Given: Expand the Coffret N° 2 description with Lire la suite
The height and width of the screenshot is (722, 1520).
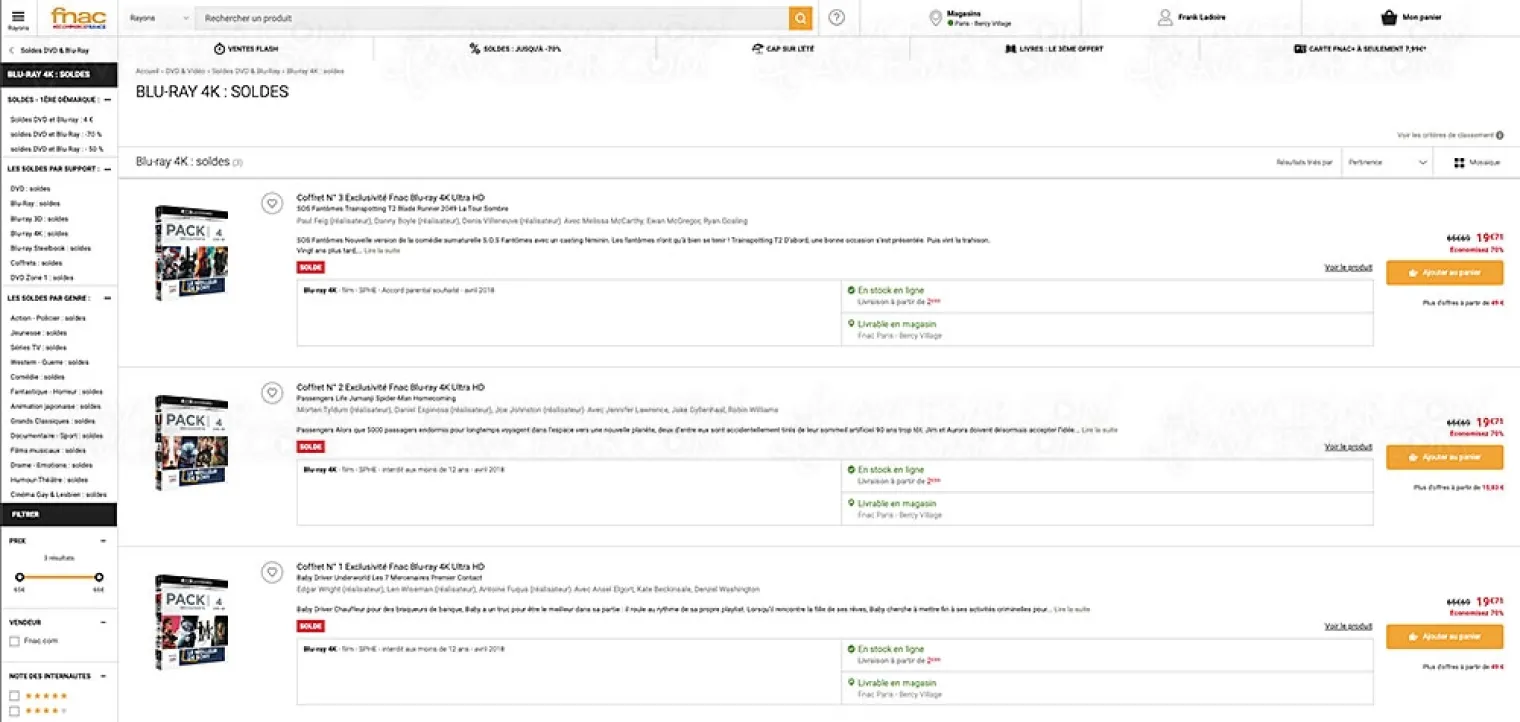Looking at the screenshot, I should (1099, 430).
